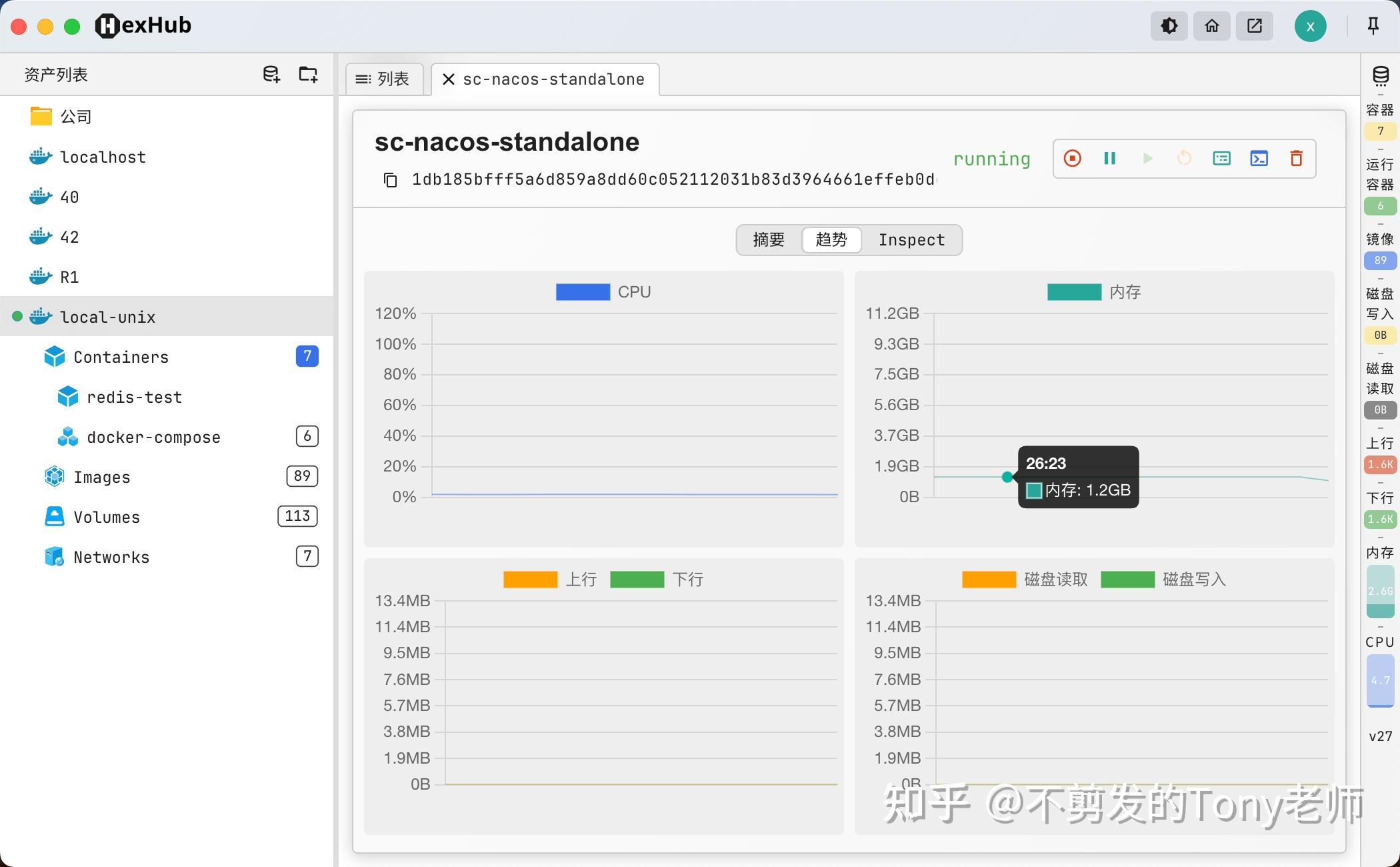Open the container terminal icon
This screenshot has width=1400, height=867.
[1259, 158]
